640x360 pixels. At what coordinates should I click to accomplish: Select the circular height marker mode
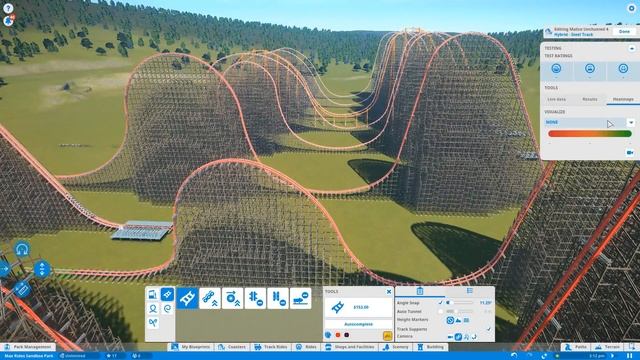(450, 320)
